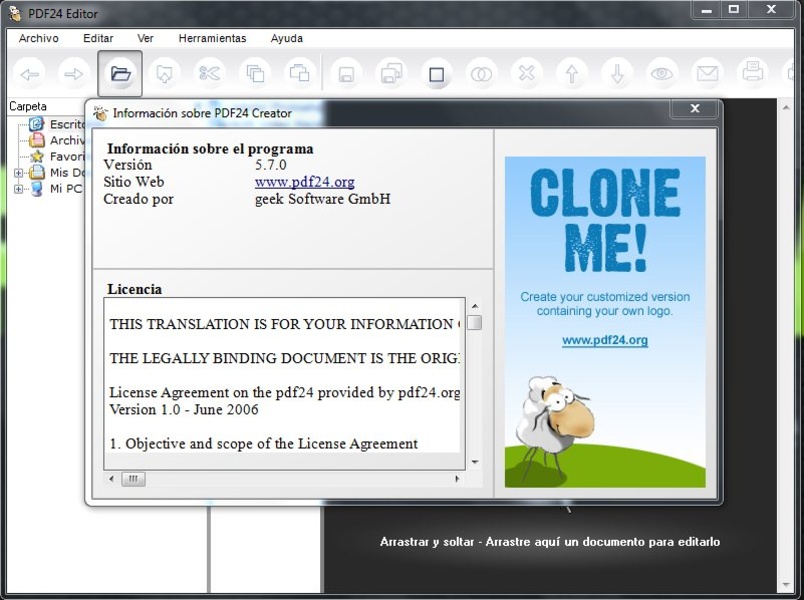Click the merge documents circles icon
804x600 pixels.
pyautogui.click(x=481, y=74)
